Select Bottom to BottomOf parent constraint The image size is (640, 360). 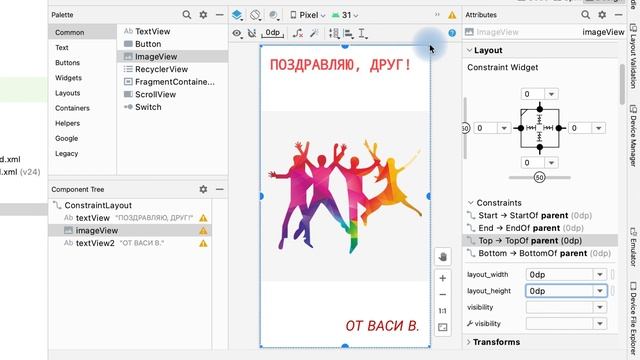540,253
